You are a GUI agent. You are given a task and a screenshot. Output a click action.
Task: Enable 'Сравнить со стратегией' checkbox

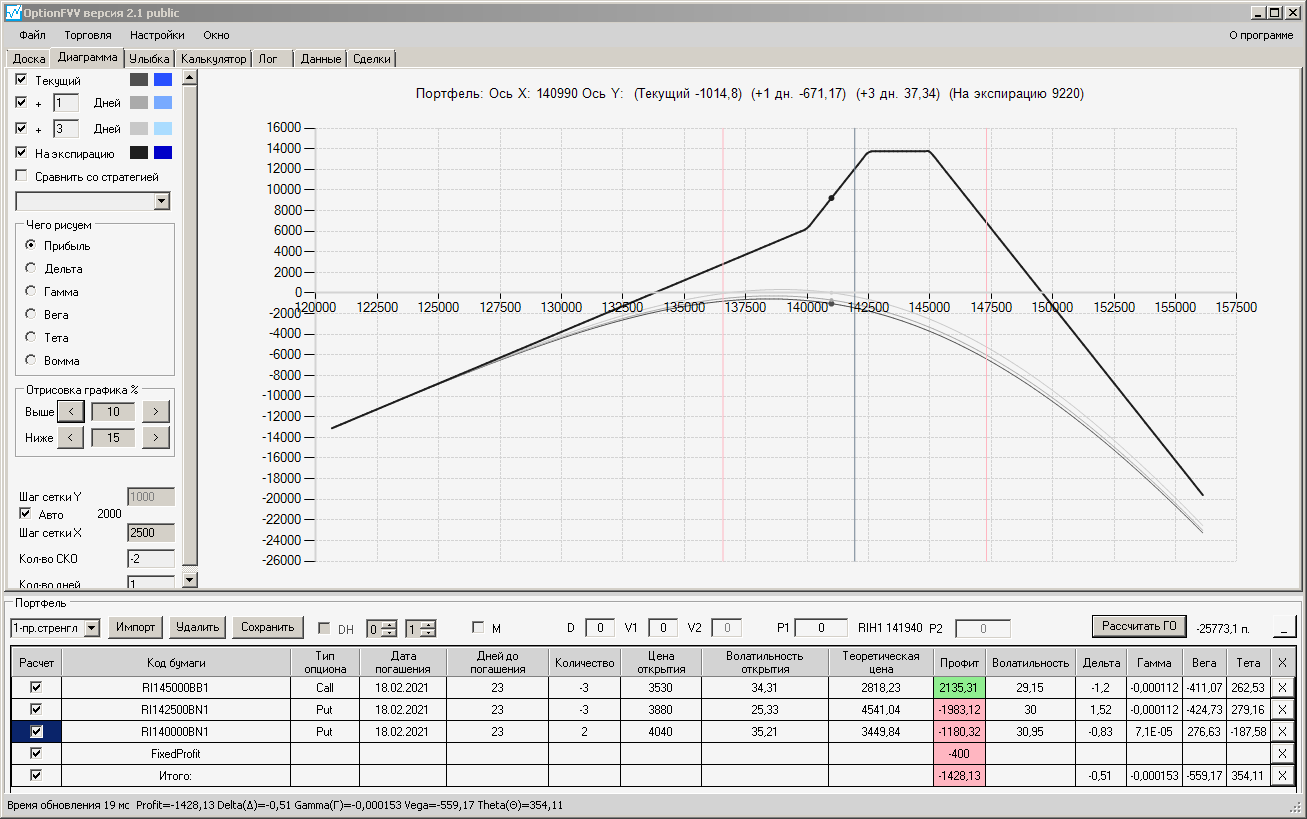(21, 176)
